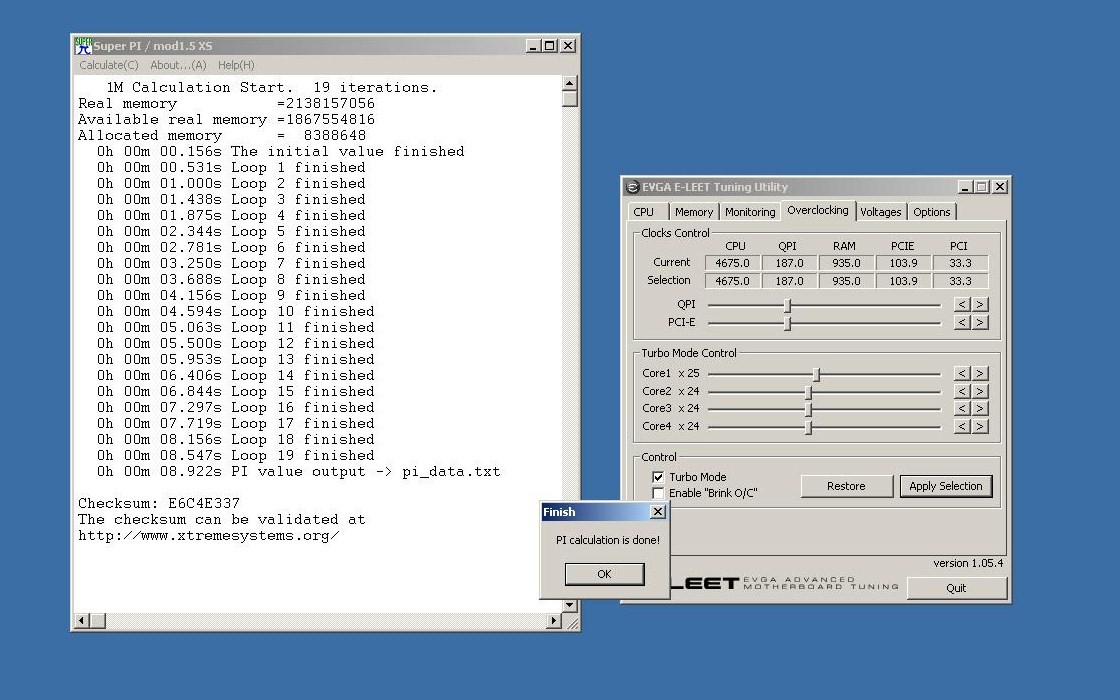Switch to the Monitoring tab

[x=750, y=212]
